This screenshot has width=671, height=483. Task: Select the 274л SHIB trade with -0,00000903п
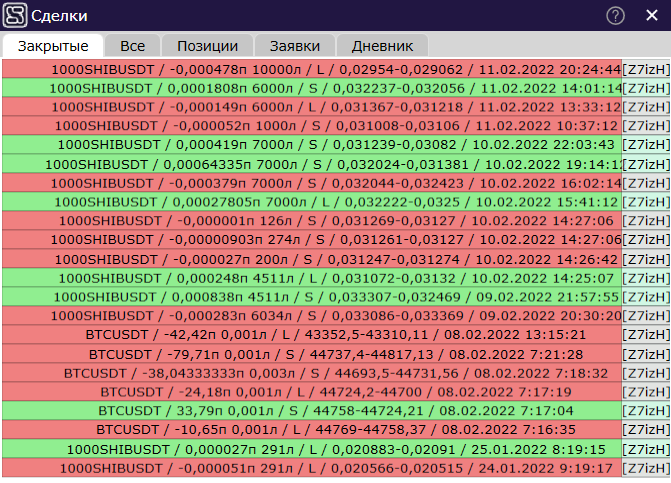[x=312, y=239]
